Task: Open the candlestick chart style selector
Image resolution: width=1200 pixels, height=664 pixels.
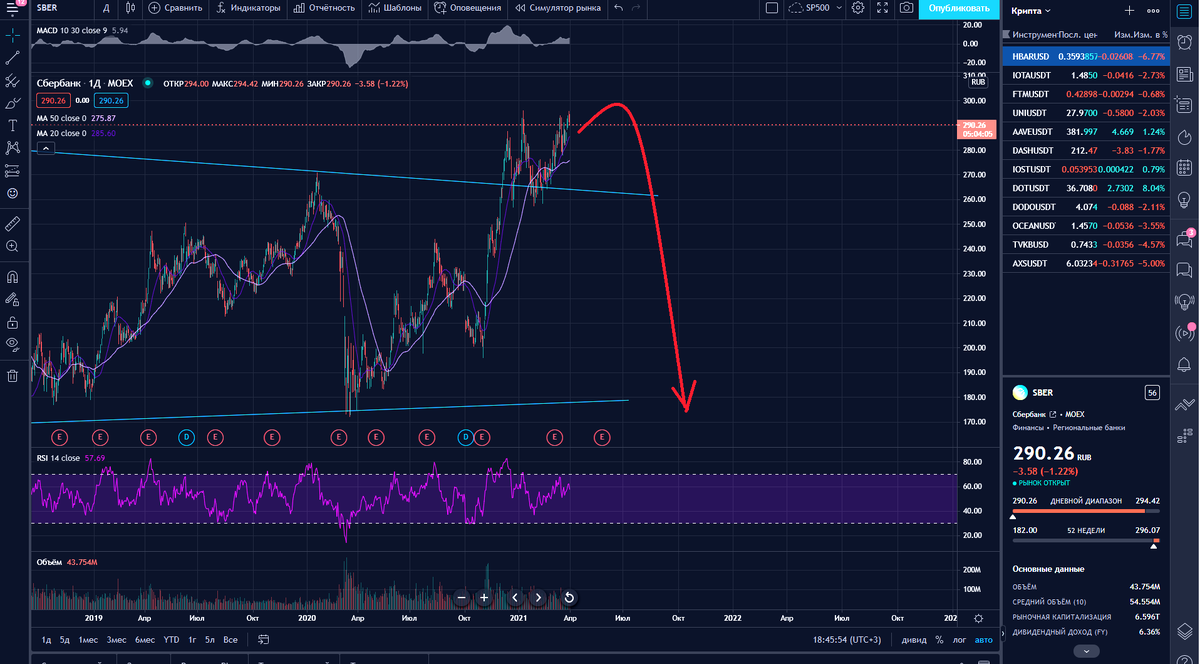Action: tap(130, 8)
